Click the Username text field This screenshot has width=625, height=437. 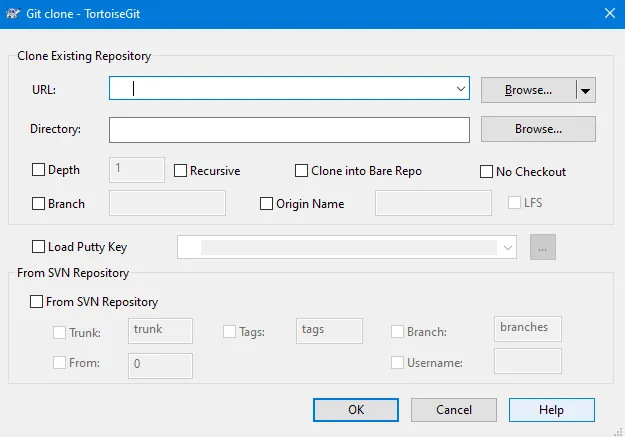528,361
